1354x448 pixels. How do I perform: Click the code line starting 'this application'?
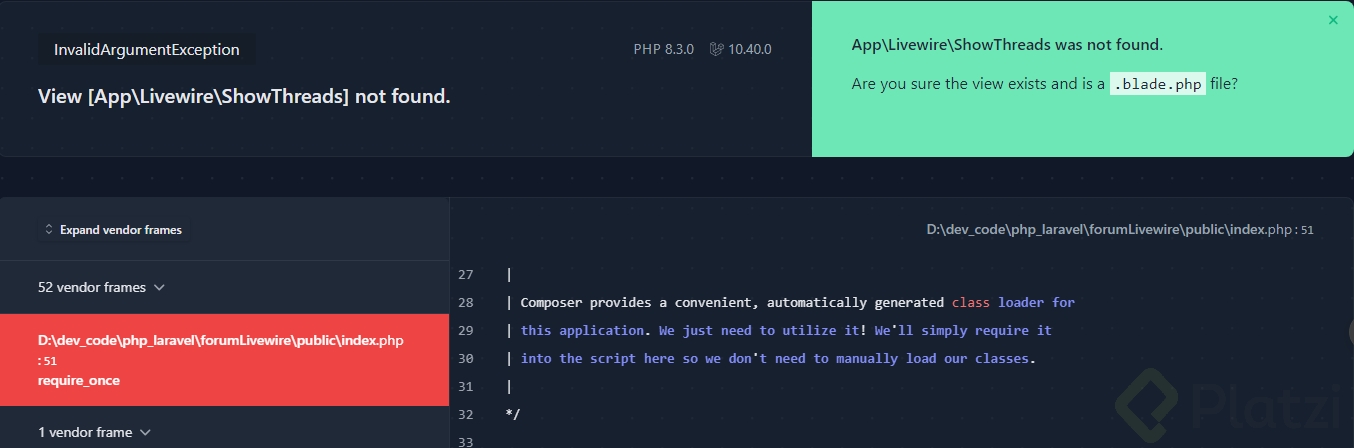(x=785, y=330)
